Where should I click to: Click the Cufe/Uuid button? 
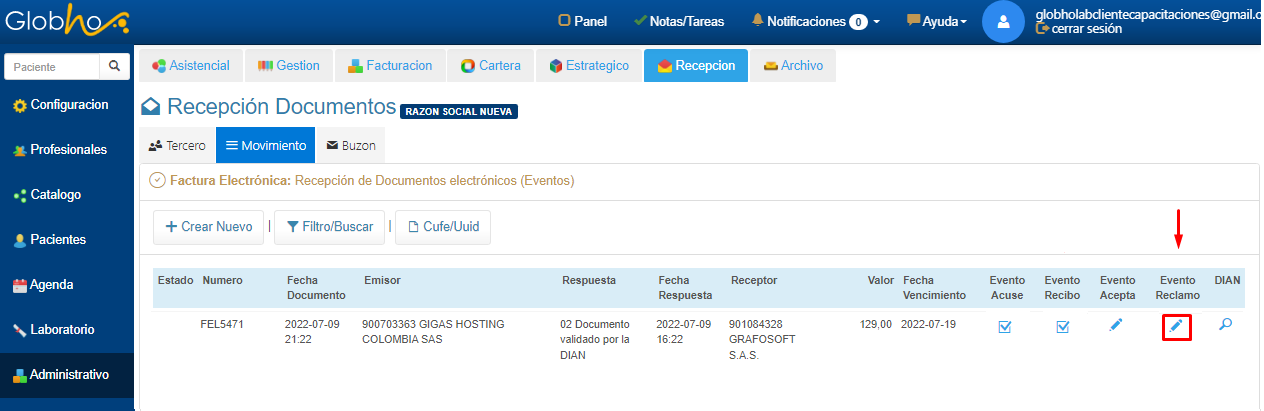click(442, 227)
